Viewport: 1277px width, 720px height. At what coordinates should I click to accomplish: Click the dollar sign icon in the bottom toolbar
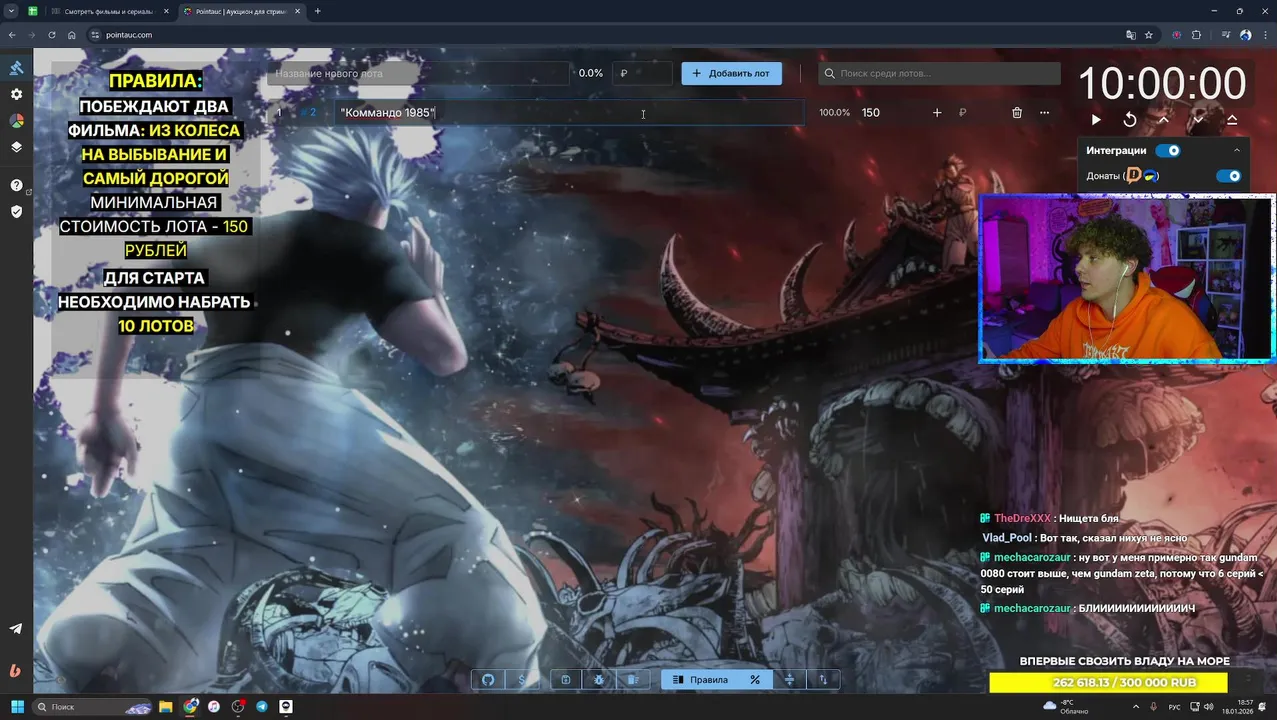point(521,680)
